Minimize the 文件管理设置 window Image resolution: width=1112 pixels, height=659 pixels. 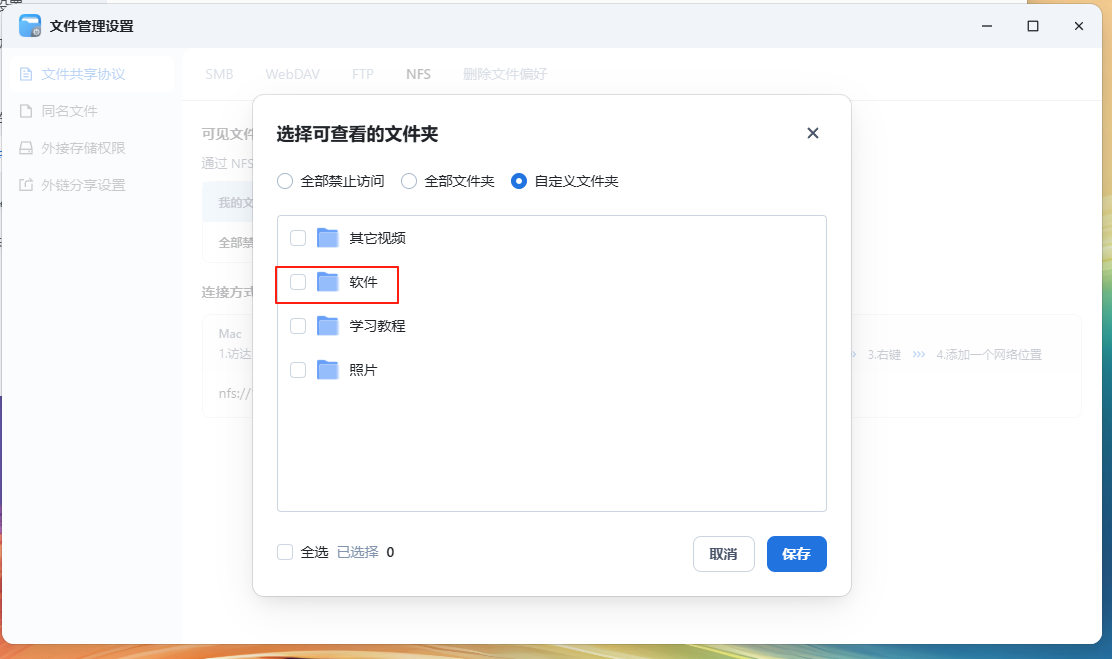986,26
